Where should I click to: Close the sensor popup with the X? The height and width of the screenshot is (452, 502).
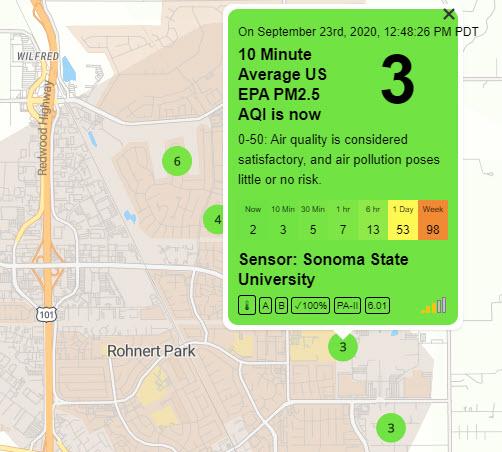click(x=449, y=14)
